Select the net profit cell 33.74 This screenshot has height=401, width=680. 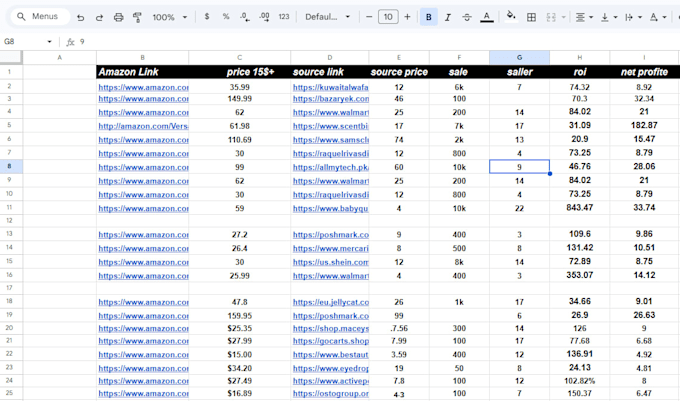point(644,208)
